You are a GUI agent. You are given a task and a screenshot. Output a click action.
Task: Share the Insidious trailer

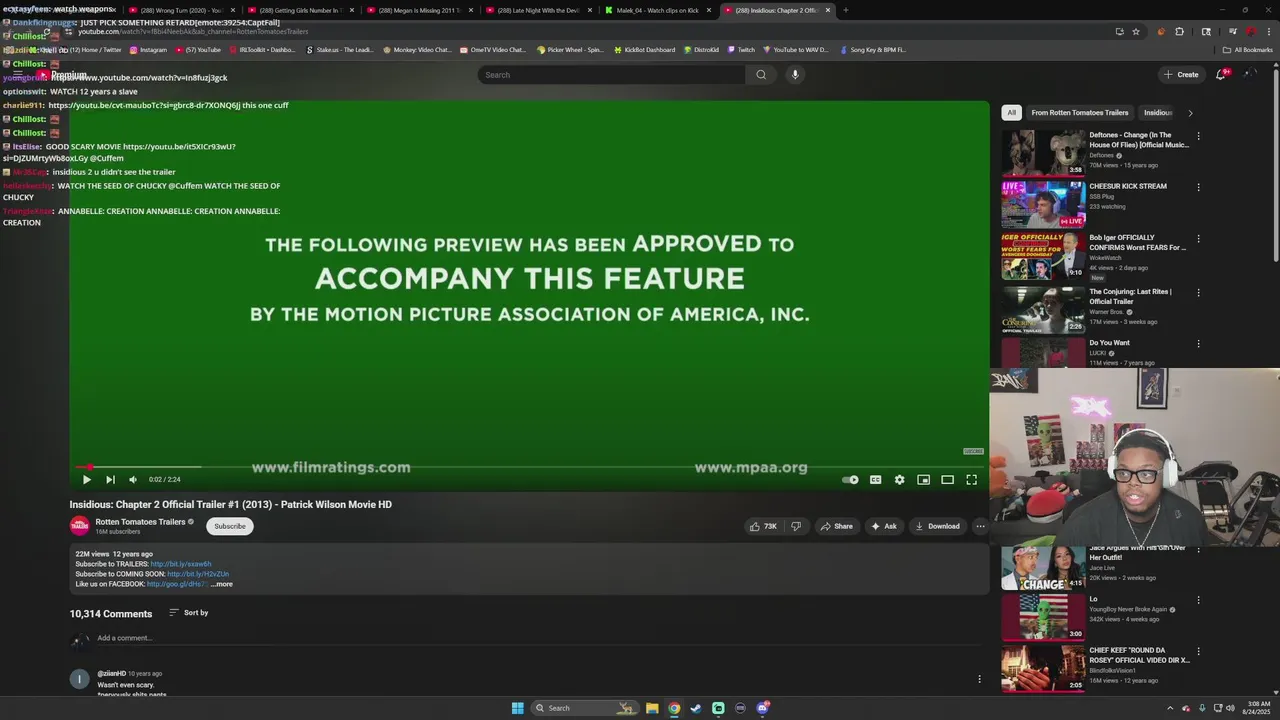(x=836, y=526)
